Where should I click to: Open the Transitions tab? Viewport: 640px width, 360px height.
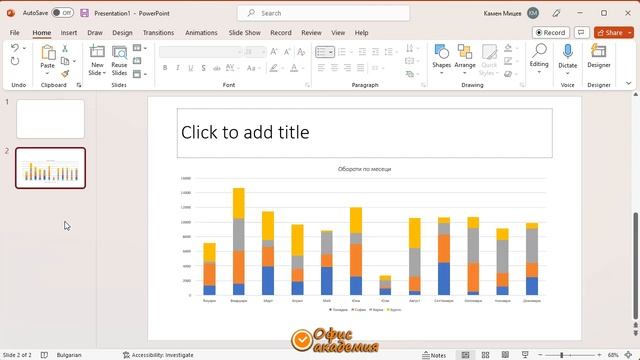(x=158, y=33)
